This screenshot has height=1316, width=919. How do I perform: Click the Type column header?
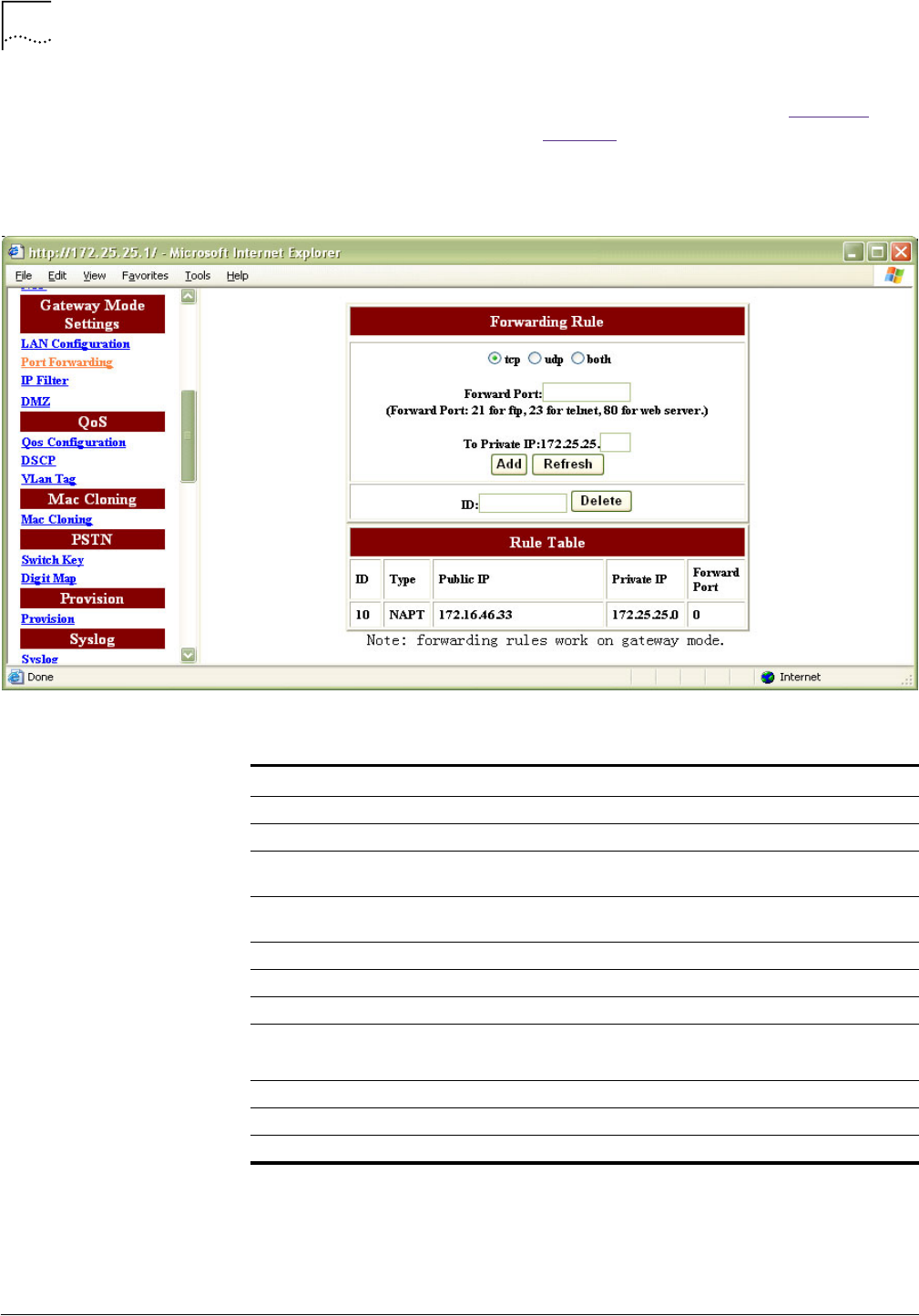point(406,579)
